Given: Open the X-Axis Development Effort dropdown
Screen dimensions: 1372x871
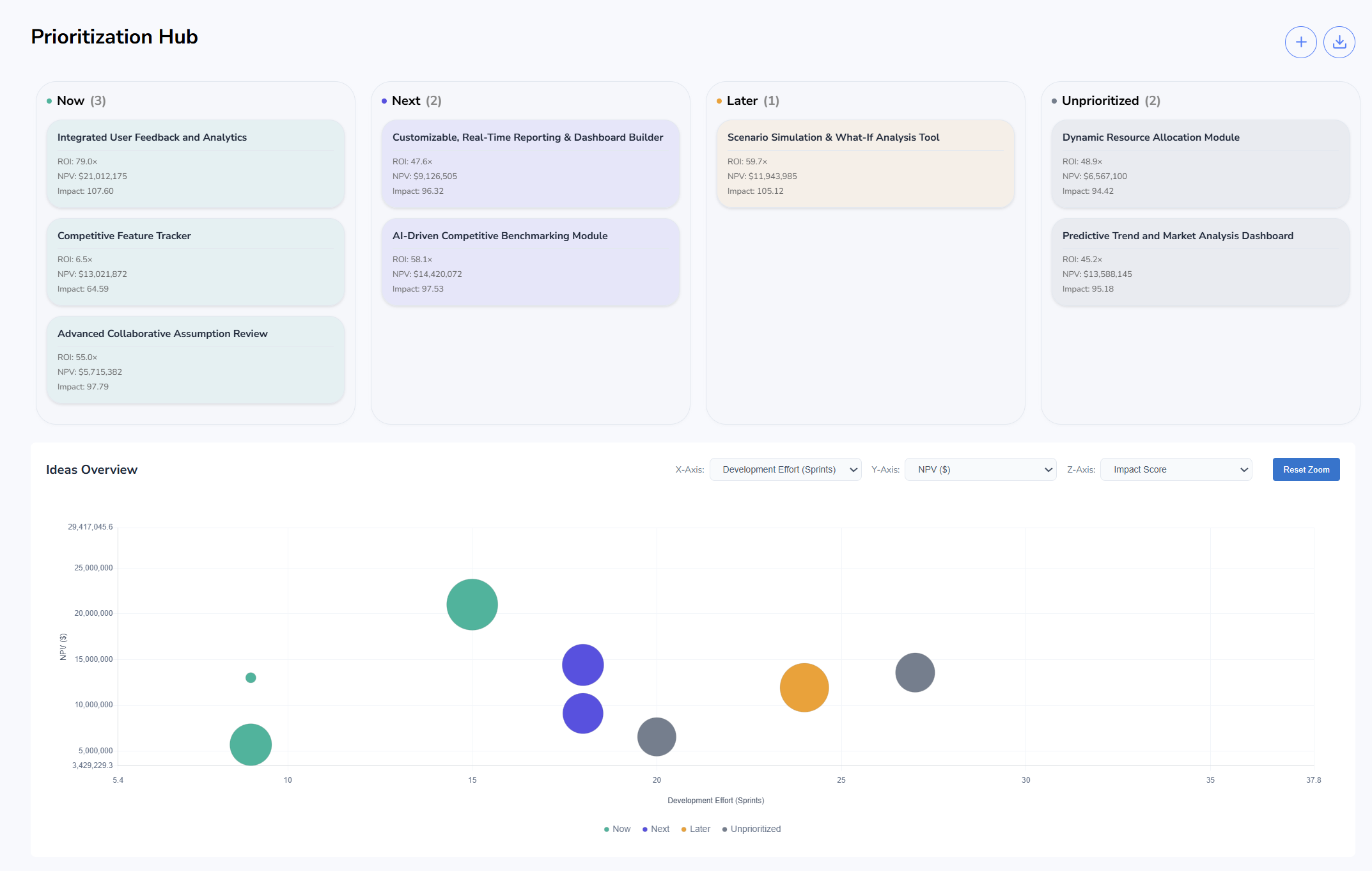Looking at the screenshot, I should (785, 469).
